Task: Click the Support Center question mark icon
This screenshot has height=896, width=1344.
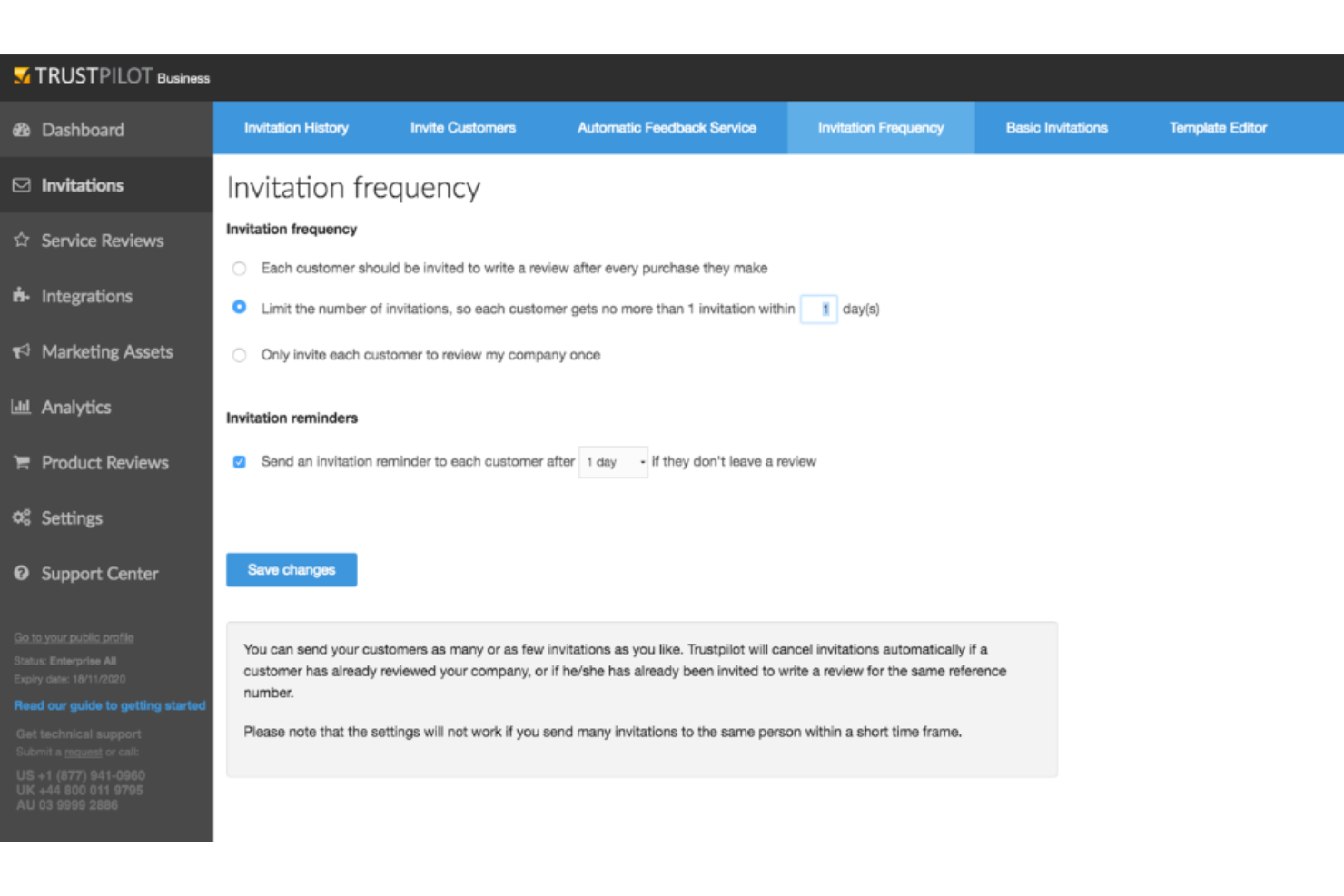Action: [22, 574]
